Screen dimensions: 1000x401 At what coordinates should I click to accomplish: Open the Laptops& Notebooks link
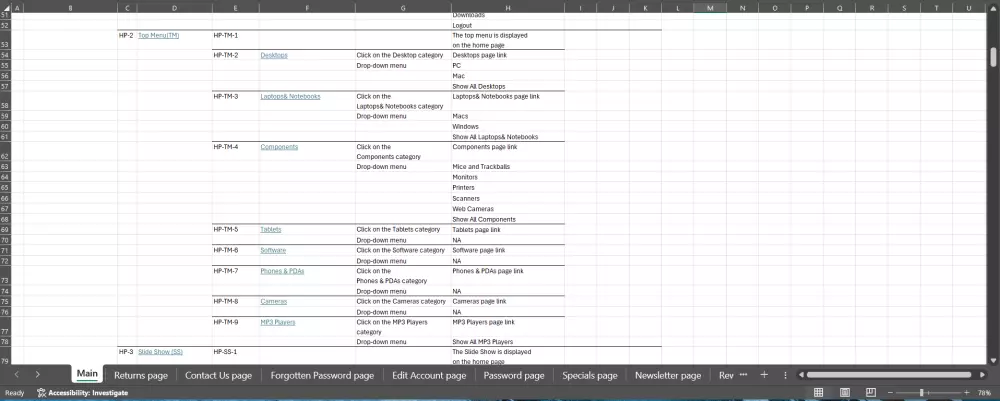click(290, 96)
